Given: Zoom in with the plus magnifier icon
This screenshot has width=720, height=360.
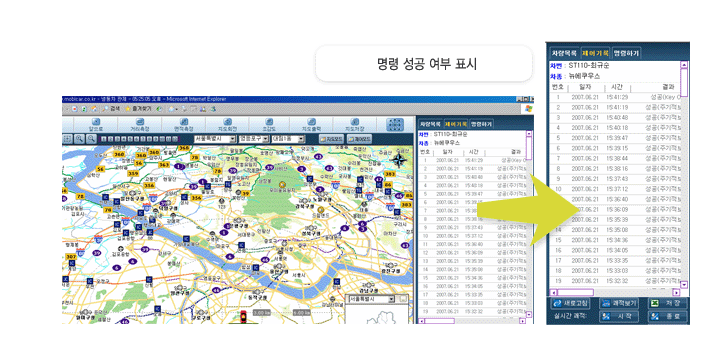Looking at the screenshot, I should (x=79, y=139).
